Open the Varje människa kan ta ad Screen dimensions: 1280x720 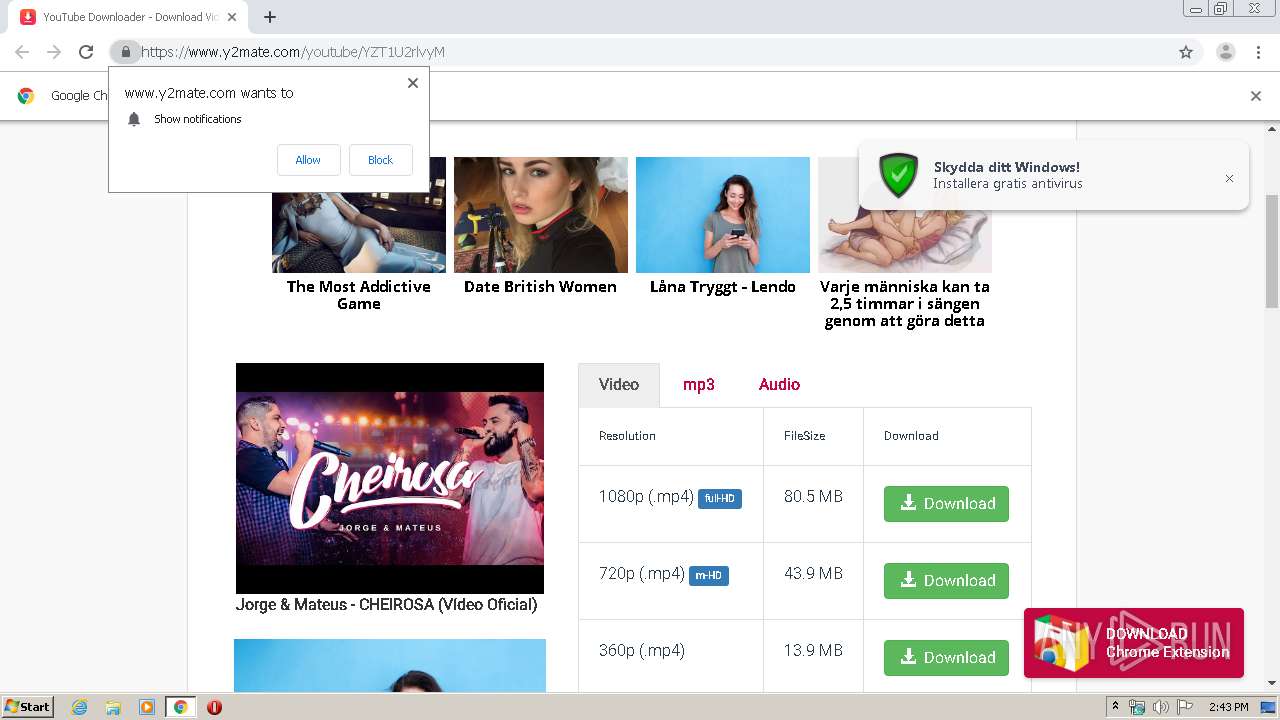coord(905,304)
